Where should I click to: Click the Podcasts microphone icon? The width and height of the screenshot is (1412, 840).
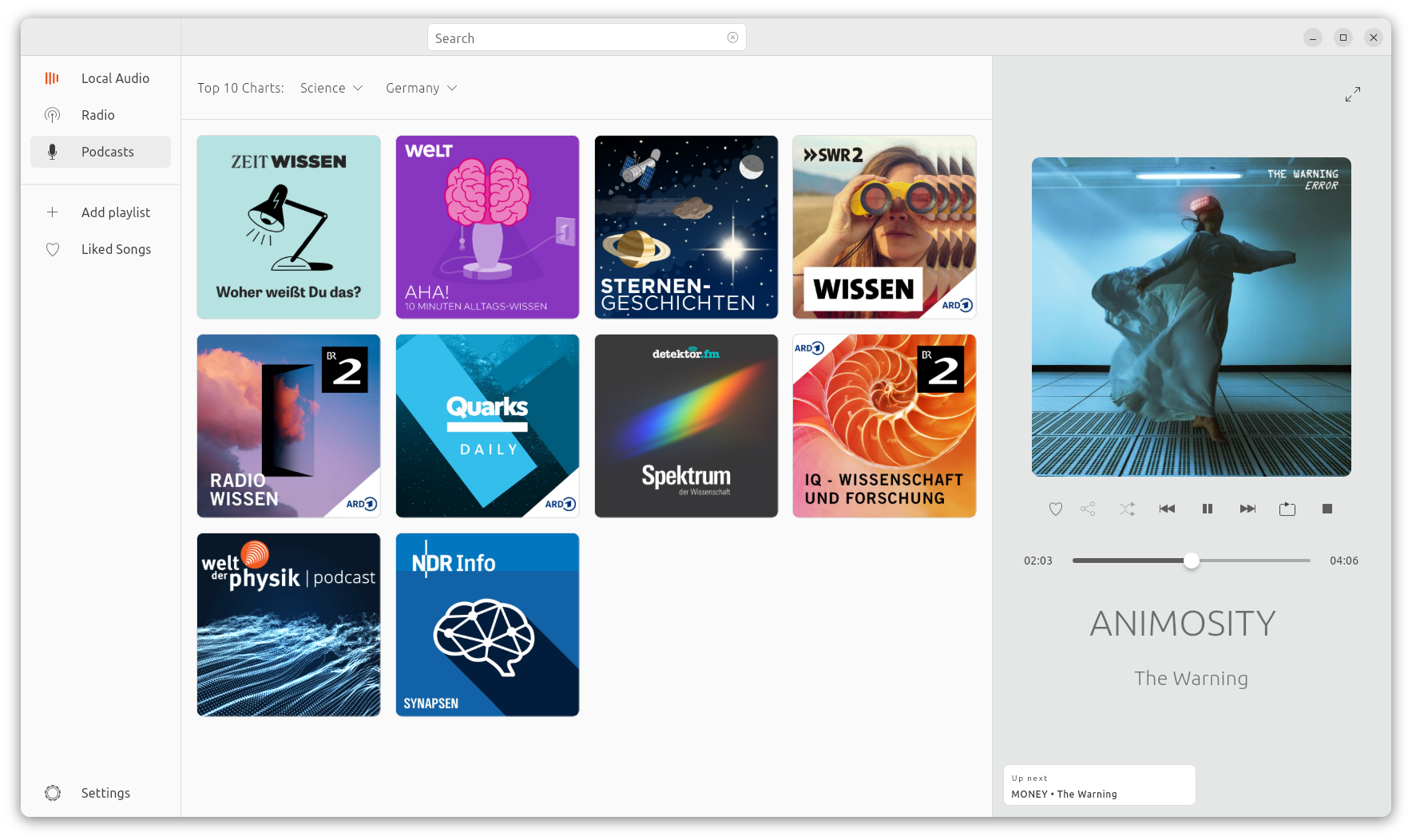[52, 152]
